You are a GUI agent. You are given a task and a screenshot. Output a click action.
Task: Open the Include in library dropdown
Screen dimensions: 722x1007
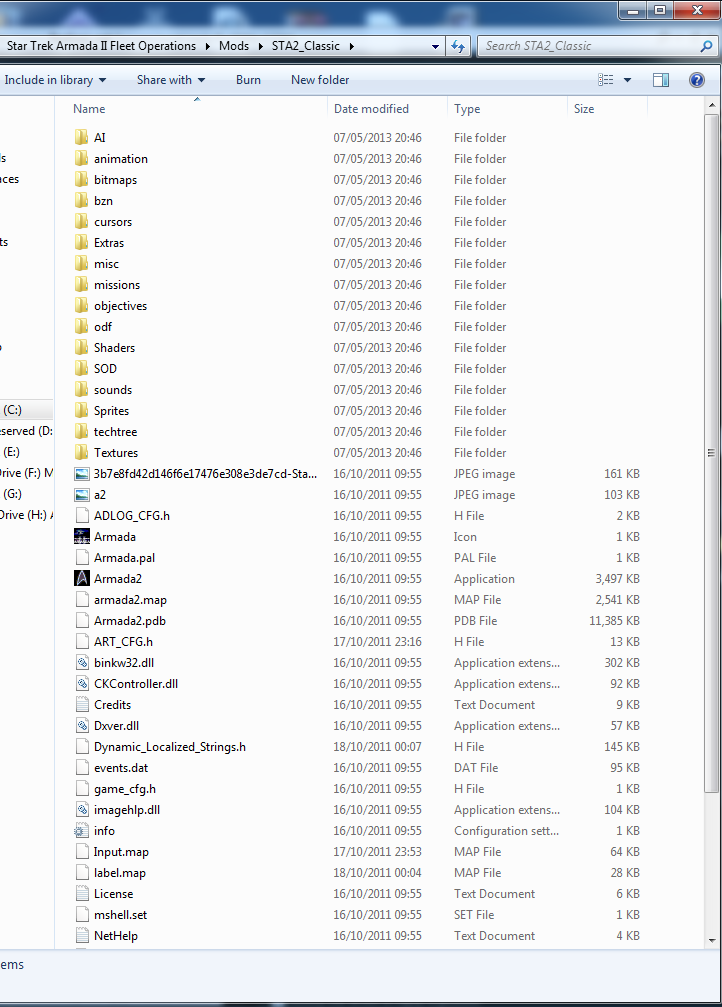point(55,80)
